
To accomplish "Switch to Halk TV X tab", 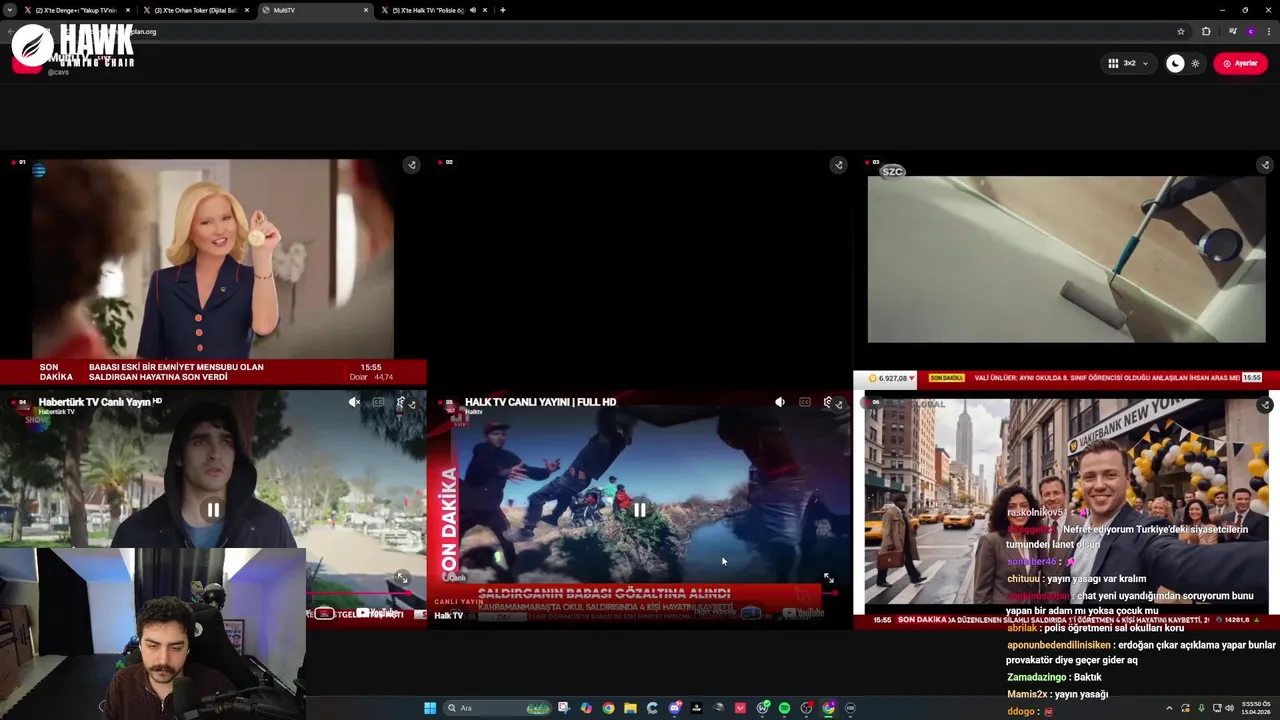I will tap(428, 10).
